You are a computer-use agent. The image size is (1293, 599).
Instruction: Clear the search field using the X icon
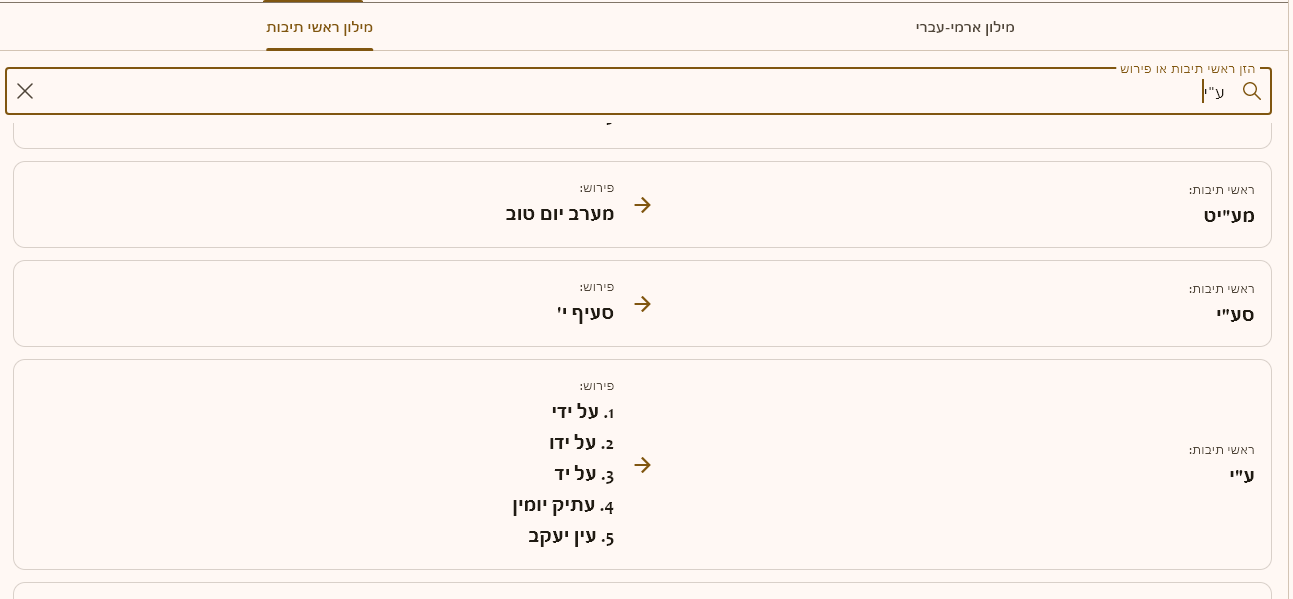tap(25, 91)
